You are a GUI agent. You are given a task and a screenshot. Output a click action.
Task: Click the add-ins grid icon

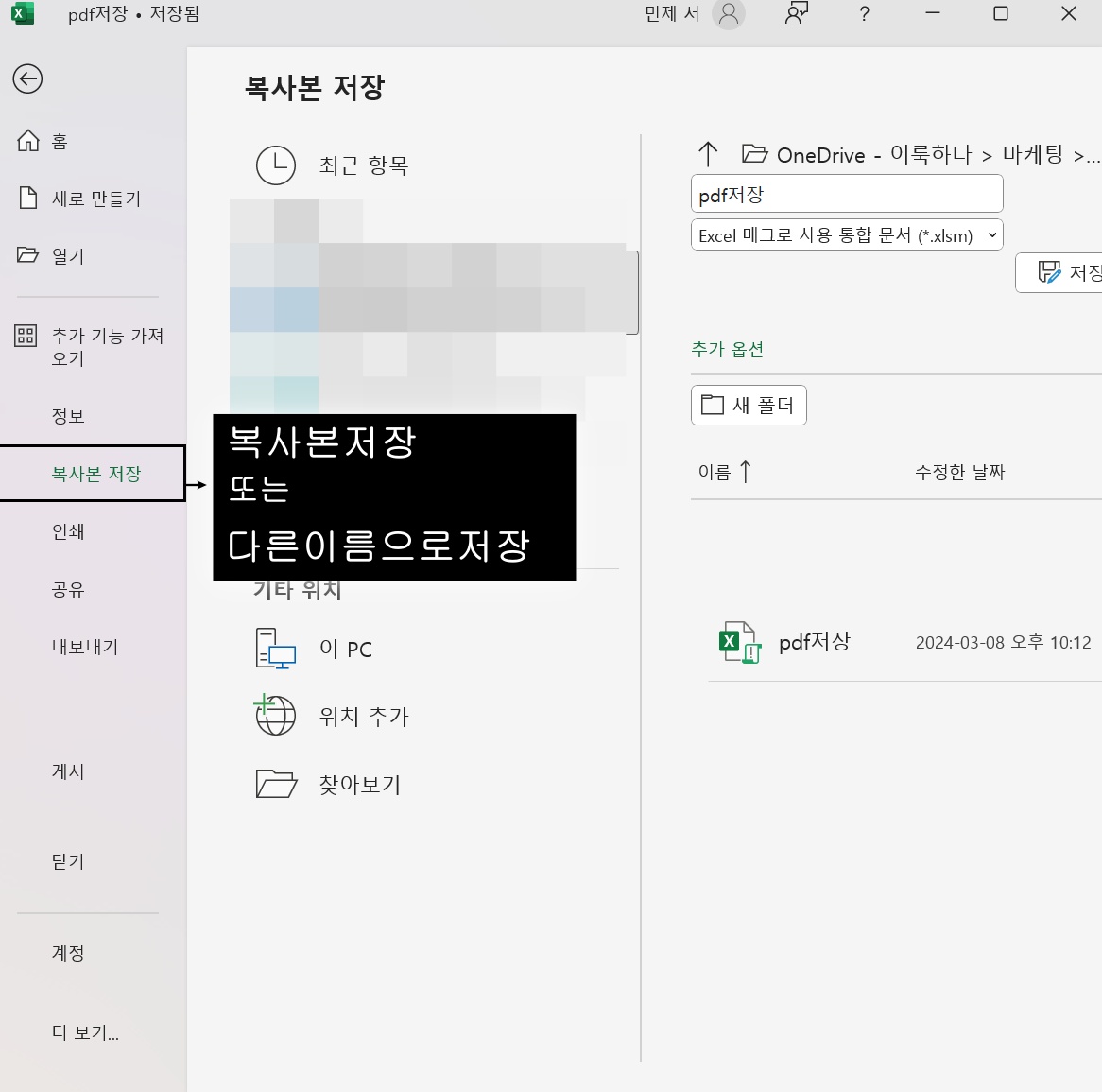[x=26, y=336]
